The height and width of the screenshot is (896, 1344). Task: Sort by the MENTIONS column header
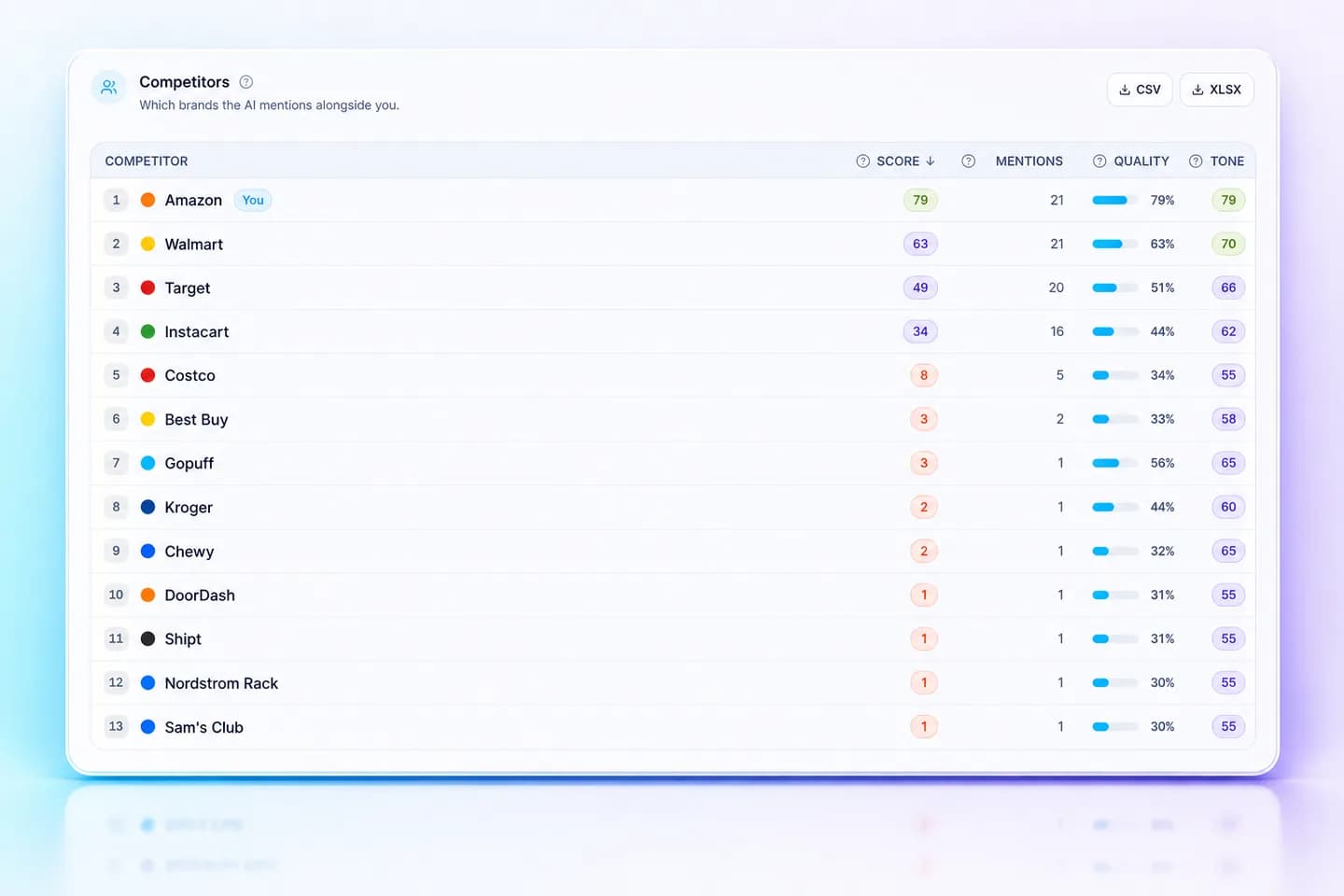[1029, 161]
